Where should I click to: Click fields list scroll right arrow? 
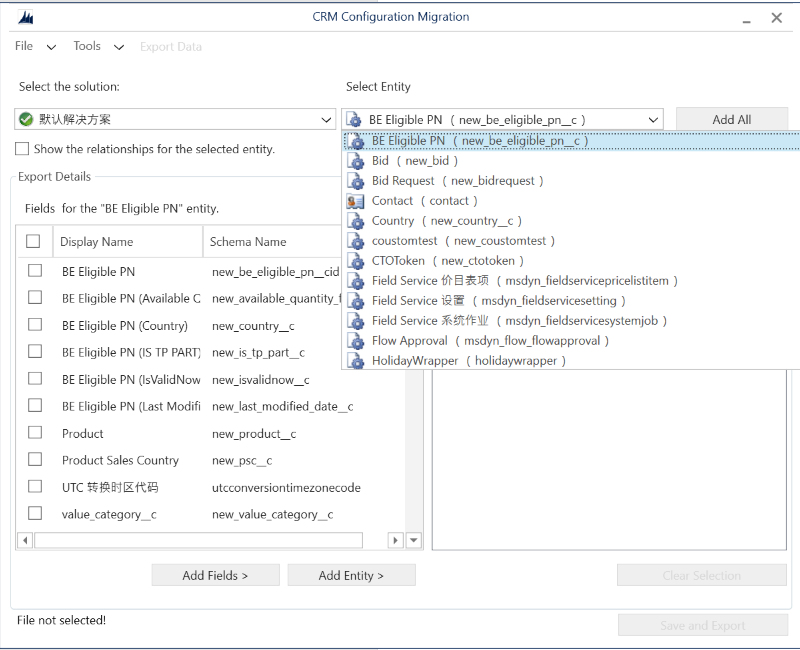coord(395,540)
